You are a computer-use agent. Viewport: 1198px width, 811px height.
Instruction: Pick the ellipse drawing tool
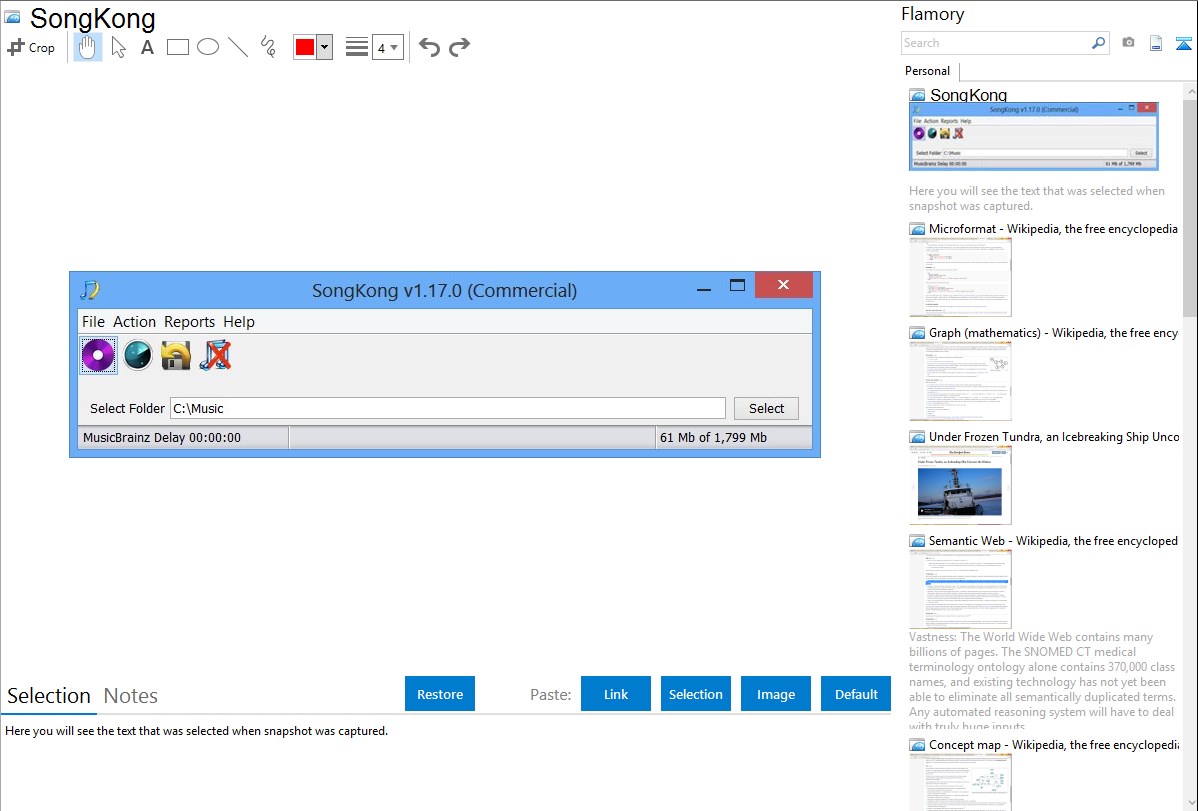click(208, 47)
